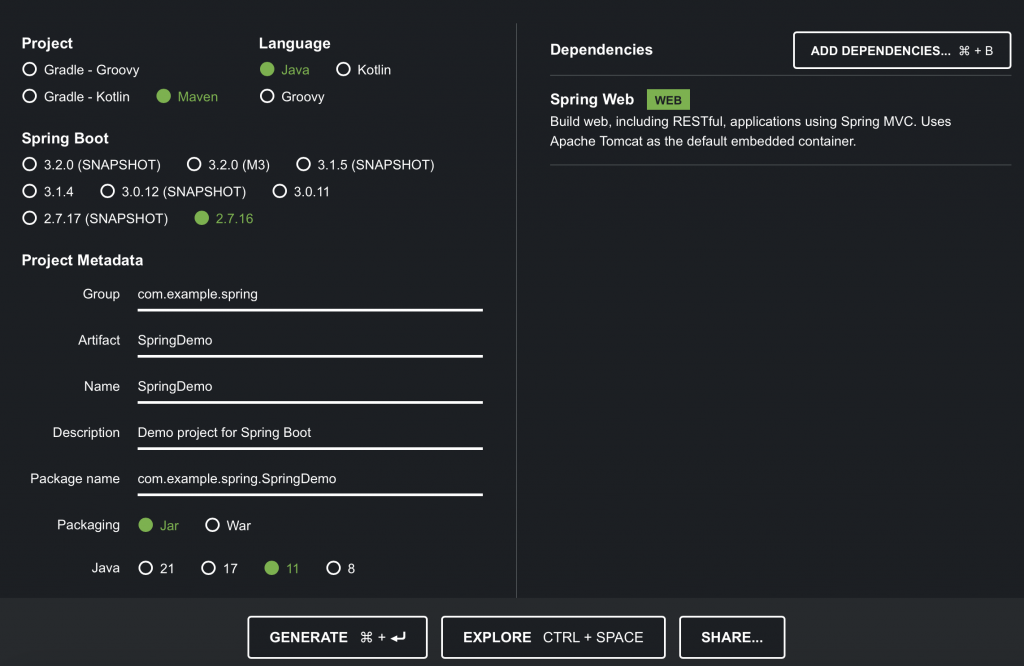
Task: Choose Groovy as the language
Action: pos(291,97)
